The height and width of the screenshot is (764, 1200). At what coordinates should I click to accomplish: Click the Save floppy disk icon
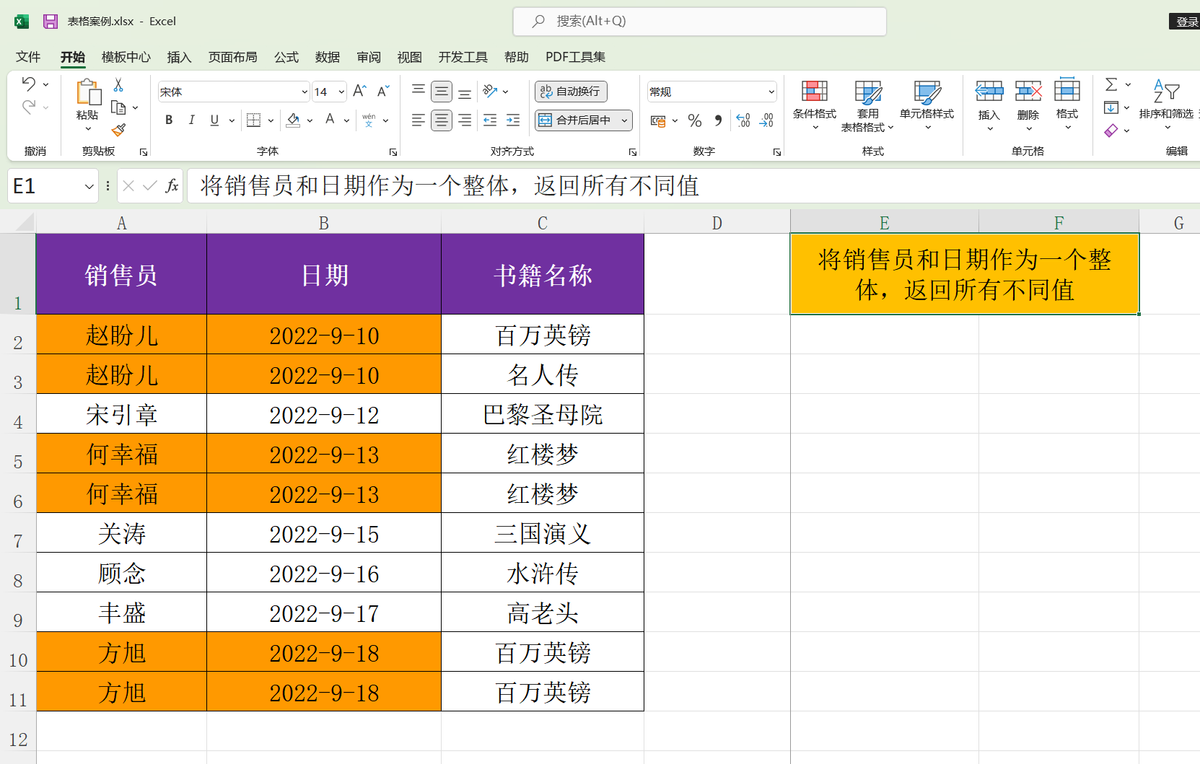50,21
